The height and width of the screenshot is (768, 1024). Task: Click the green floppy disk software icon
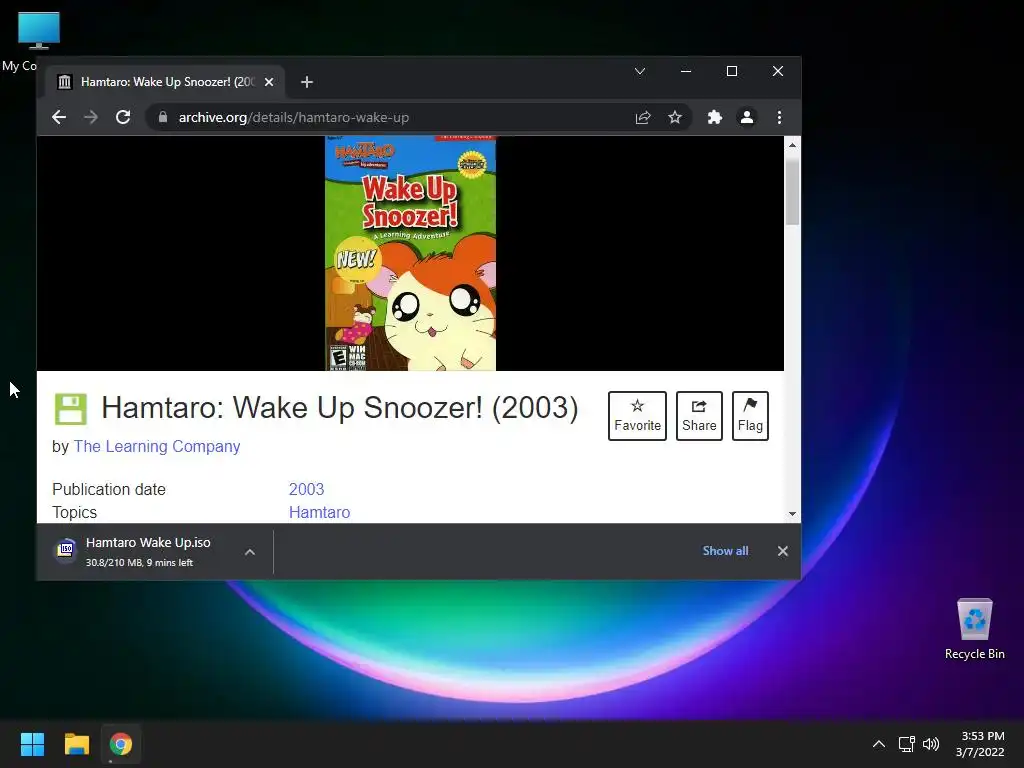pyautogui.click(x=71, y=409)
